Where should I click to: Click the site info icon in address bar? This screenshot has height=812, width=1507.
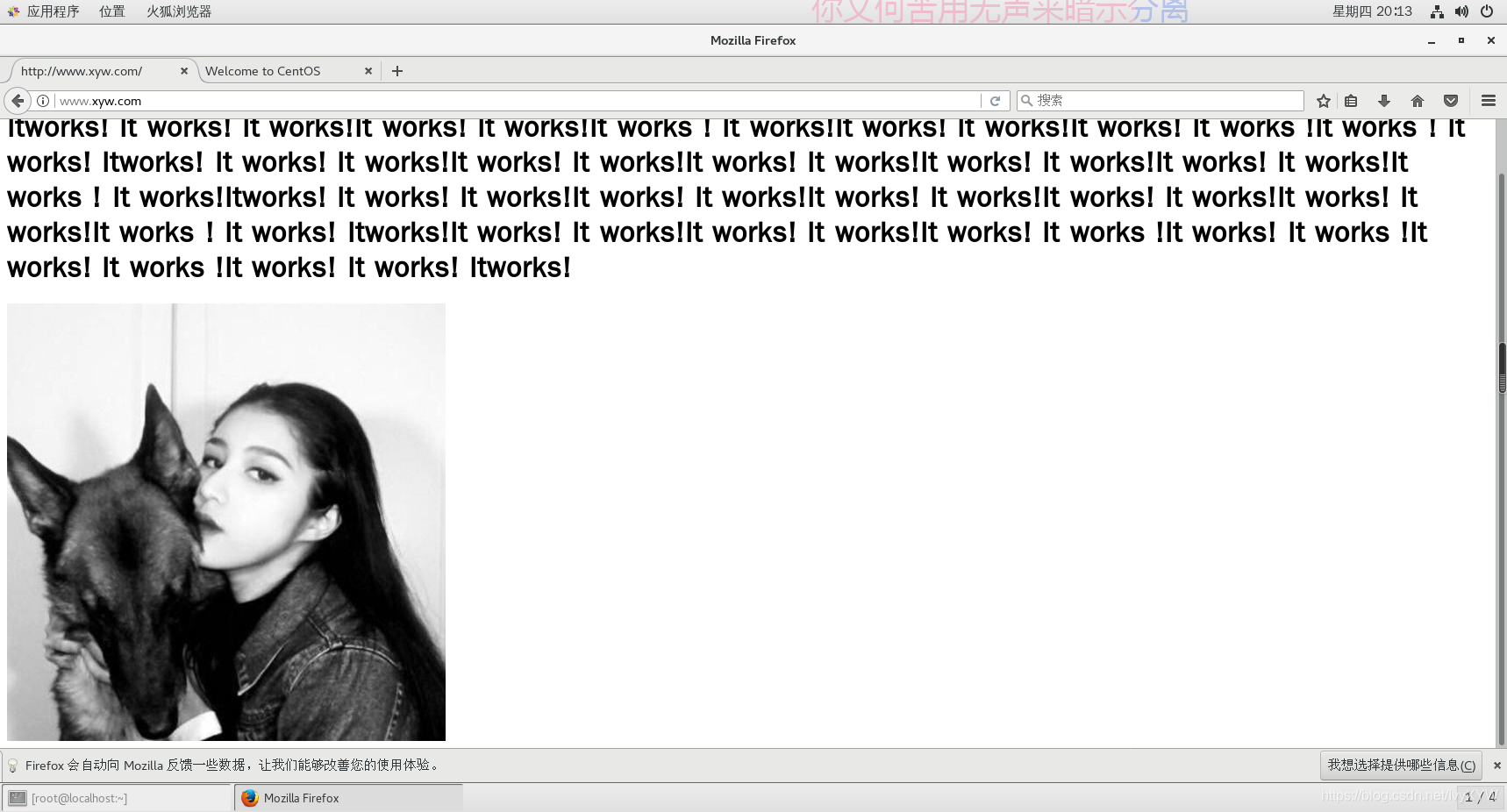pyautogui.click(x=43, y=101)
